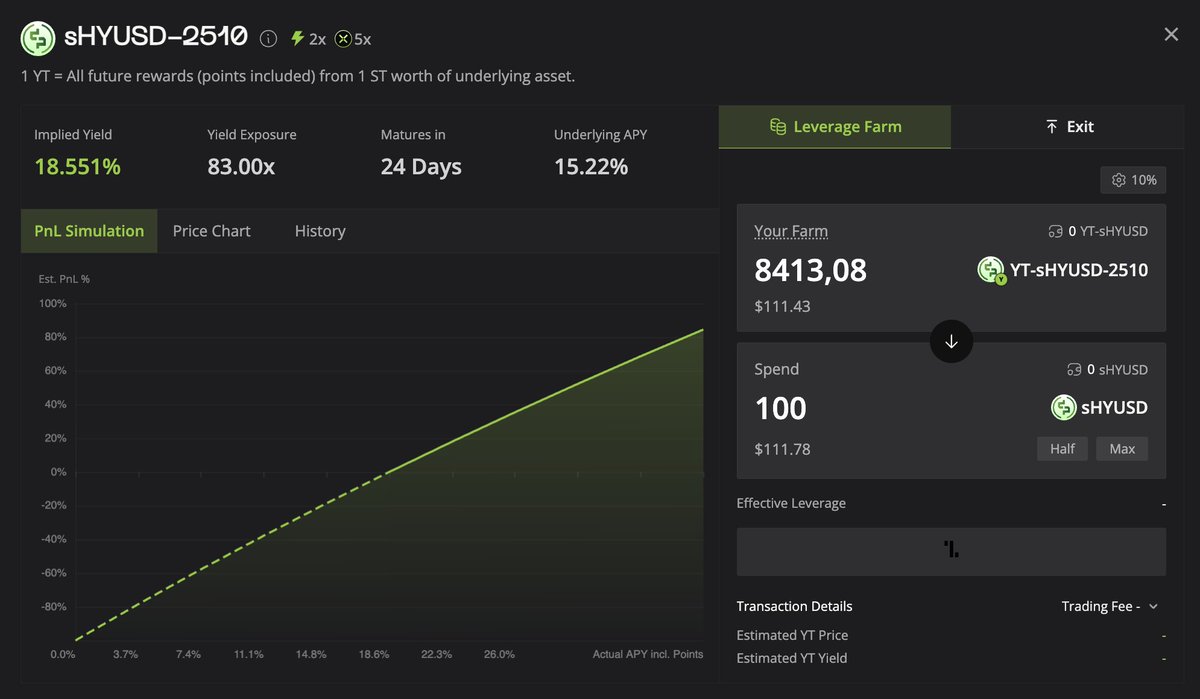Image resolution: width=1200 pixels, height=699 pixels.
Task: Click the sHYUSD wallet balance icon
Action: [x=1074, y=370]
